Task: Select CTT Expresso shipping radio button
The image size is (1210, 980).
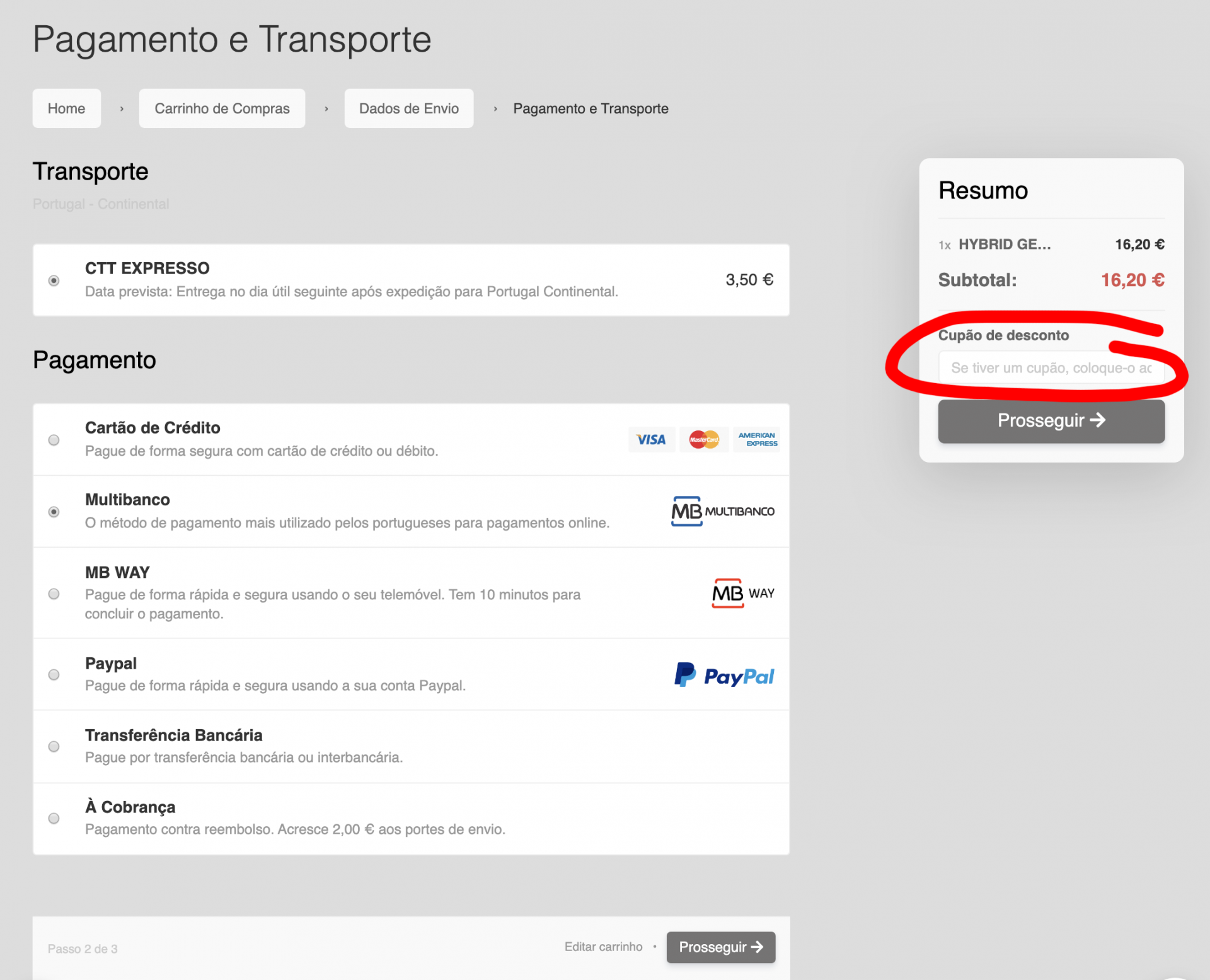Action: coord(54,280)
